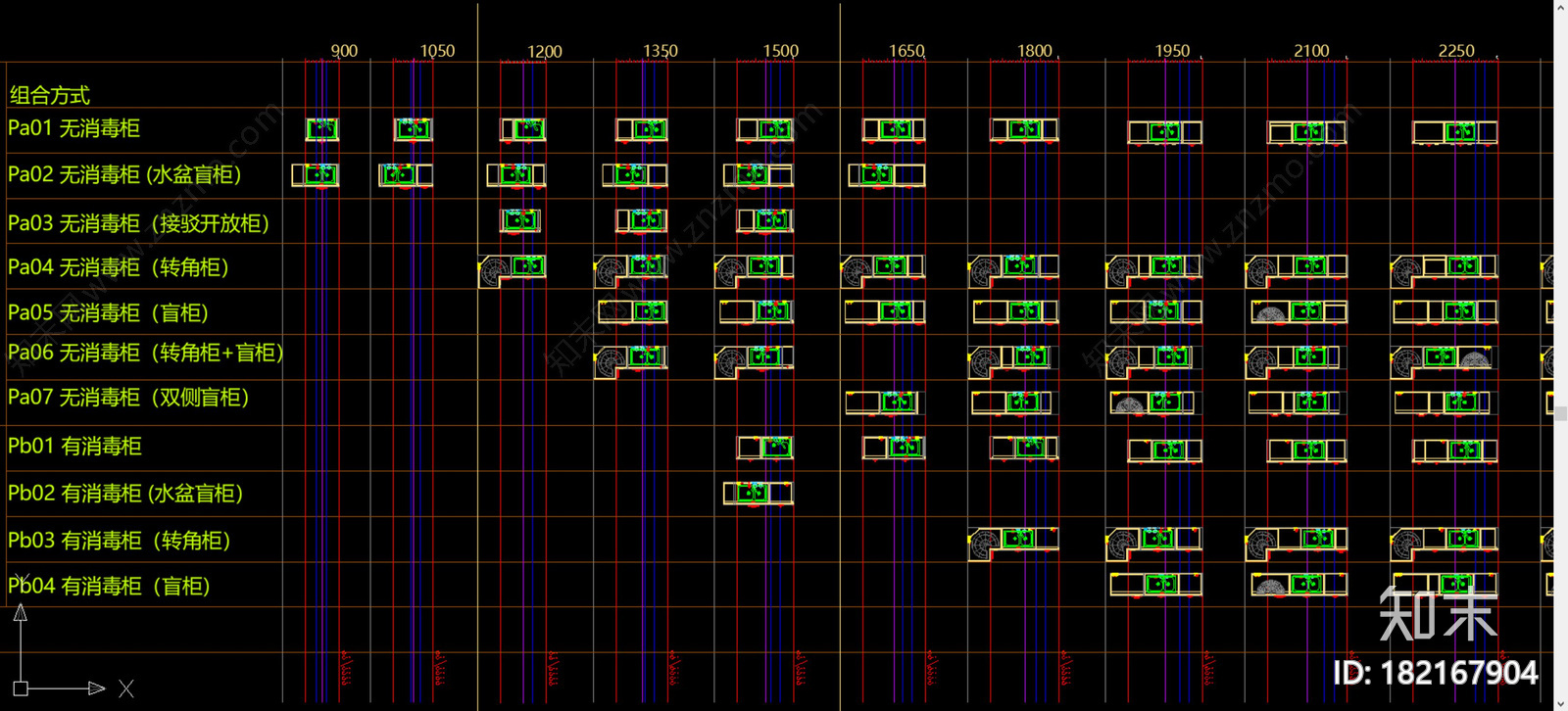
Task: Select the 2100 column dimension text
Action: pos(1311,51)
